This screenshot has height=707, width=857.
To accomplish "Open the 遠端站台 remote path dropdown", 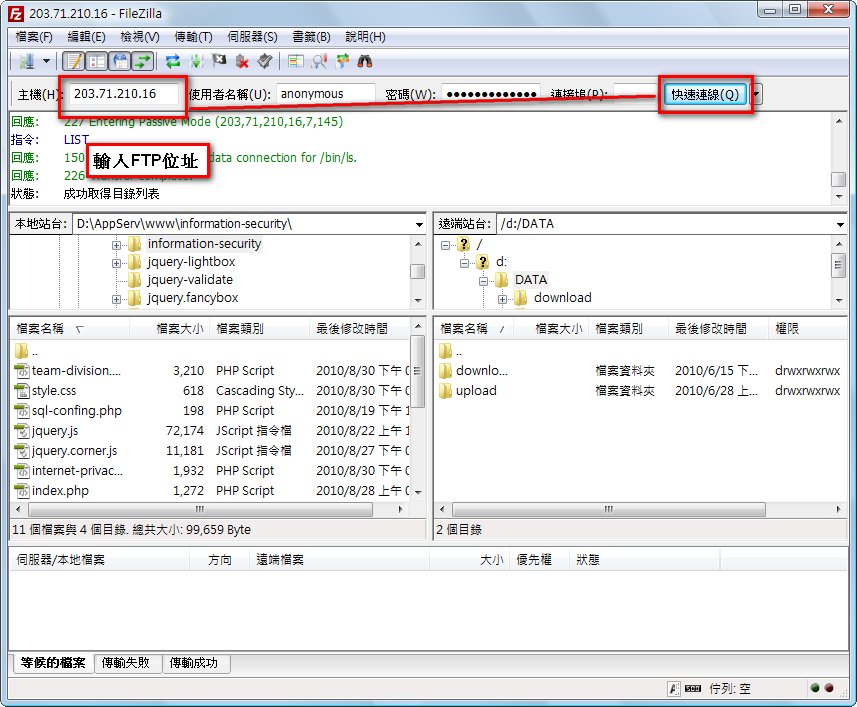I will pyautogui.click(x=840, y=224).
